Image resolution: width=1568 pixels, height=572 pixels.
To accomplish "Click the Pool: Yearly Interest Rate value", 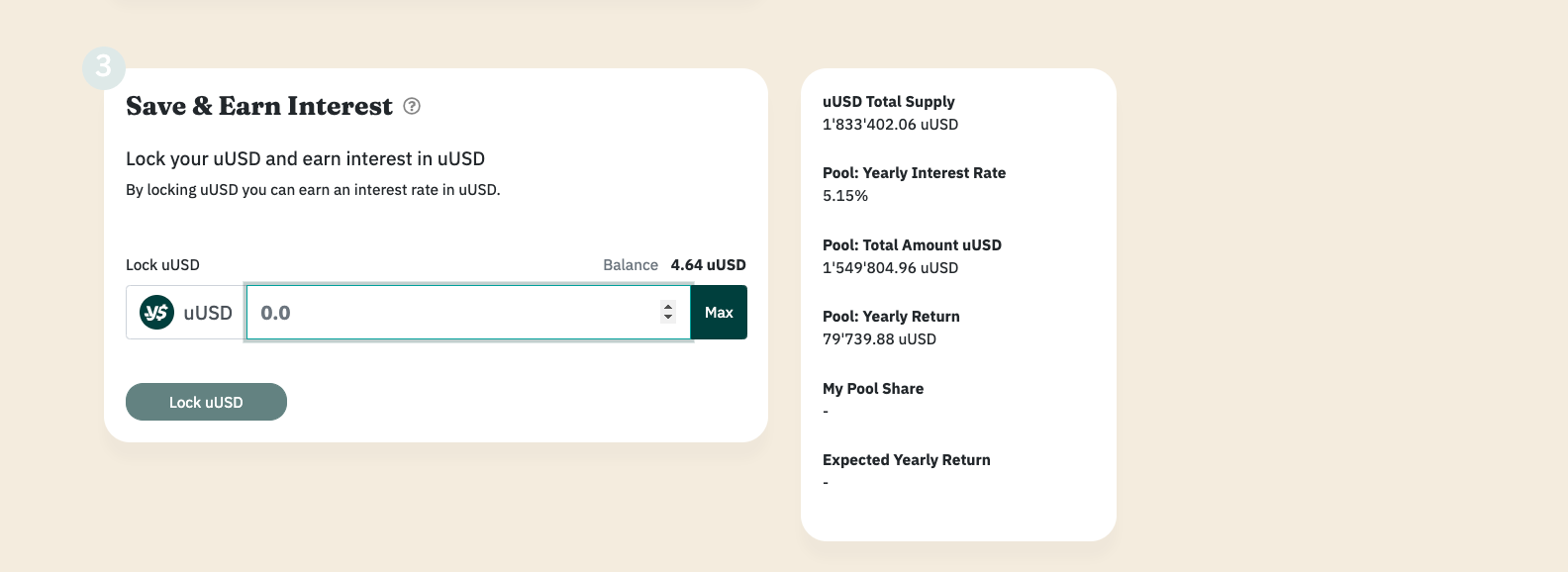I will (x=844, y=195).
